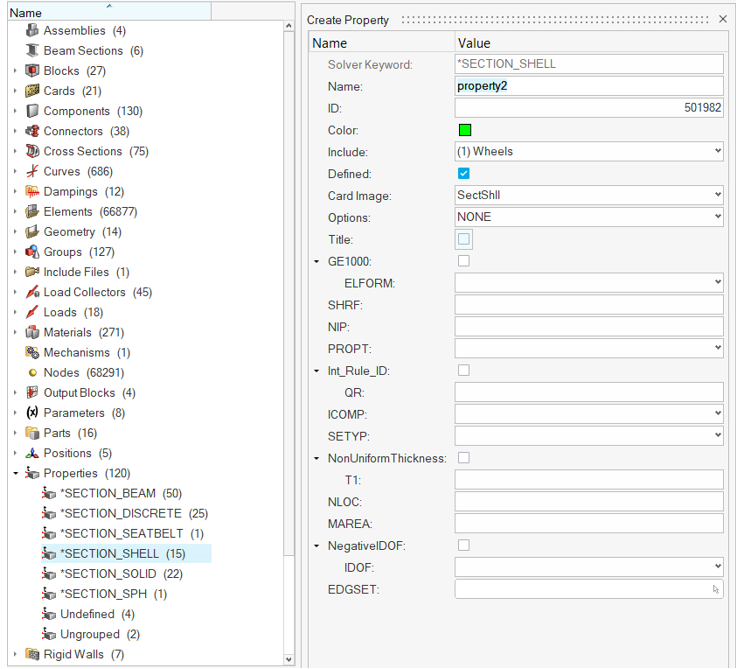Click the Loads icon
This screenshot has width=736, height=669.
pos(32,312)
